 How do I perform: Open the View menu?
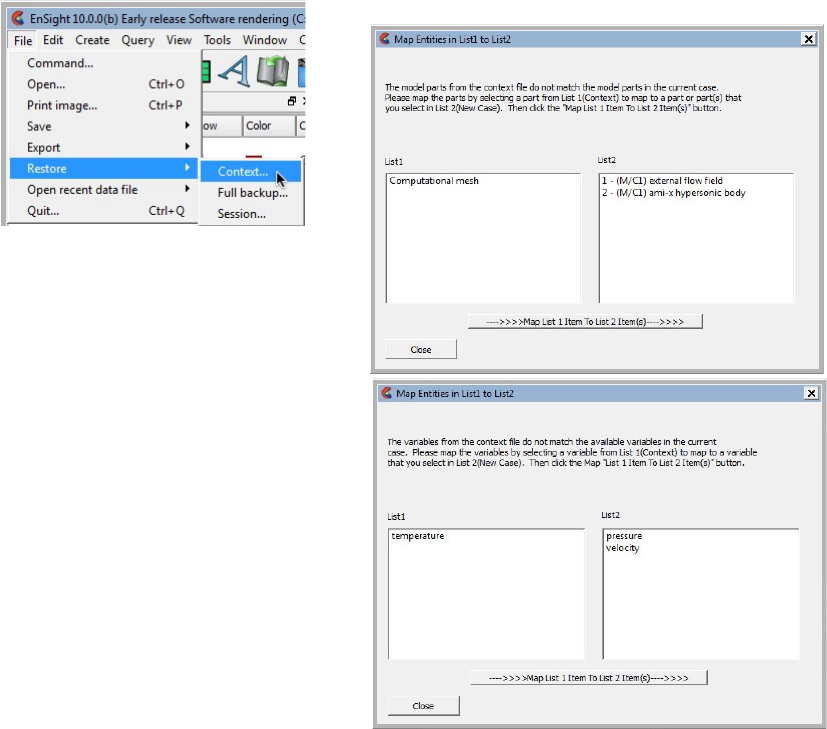point(179,40)
